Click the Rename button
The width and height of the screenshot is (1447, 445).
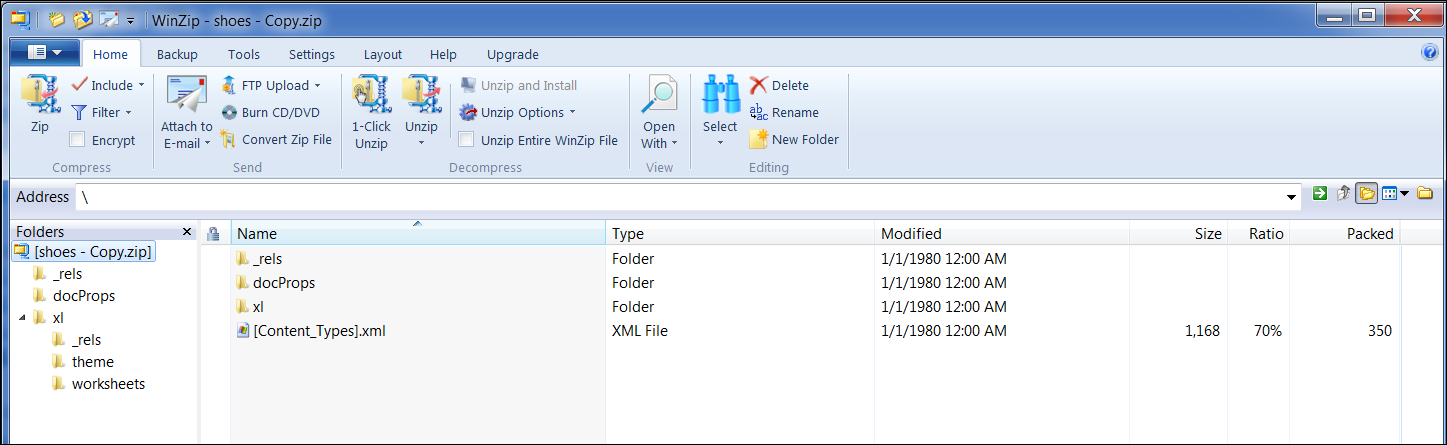(784, 113)
